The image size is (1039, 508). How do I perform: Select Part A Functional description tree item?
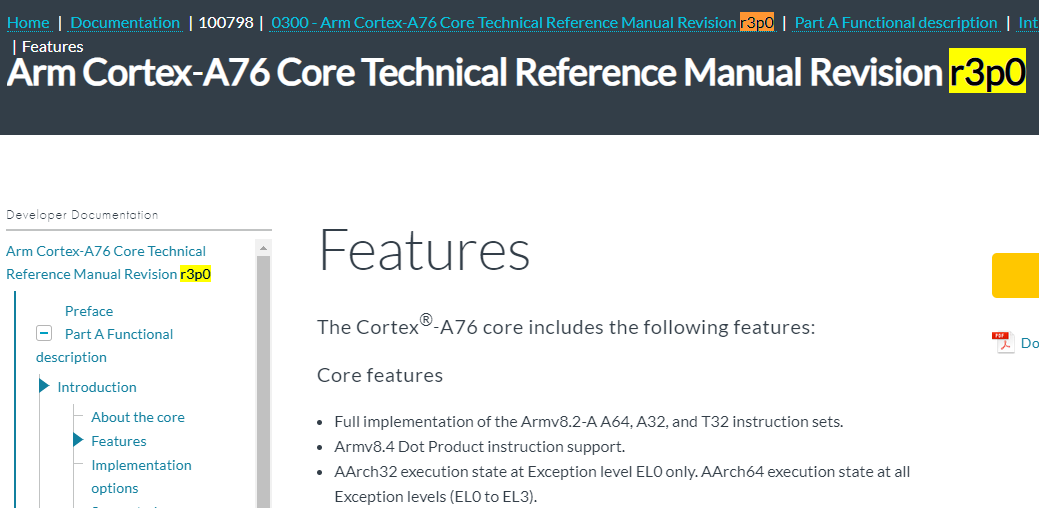click(104, 345)
